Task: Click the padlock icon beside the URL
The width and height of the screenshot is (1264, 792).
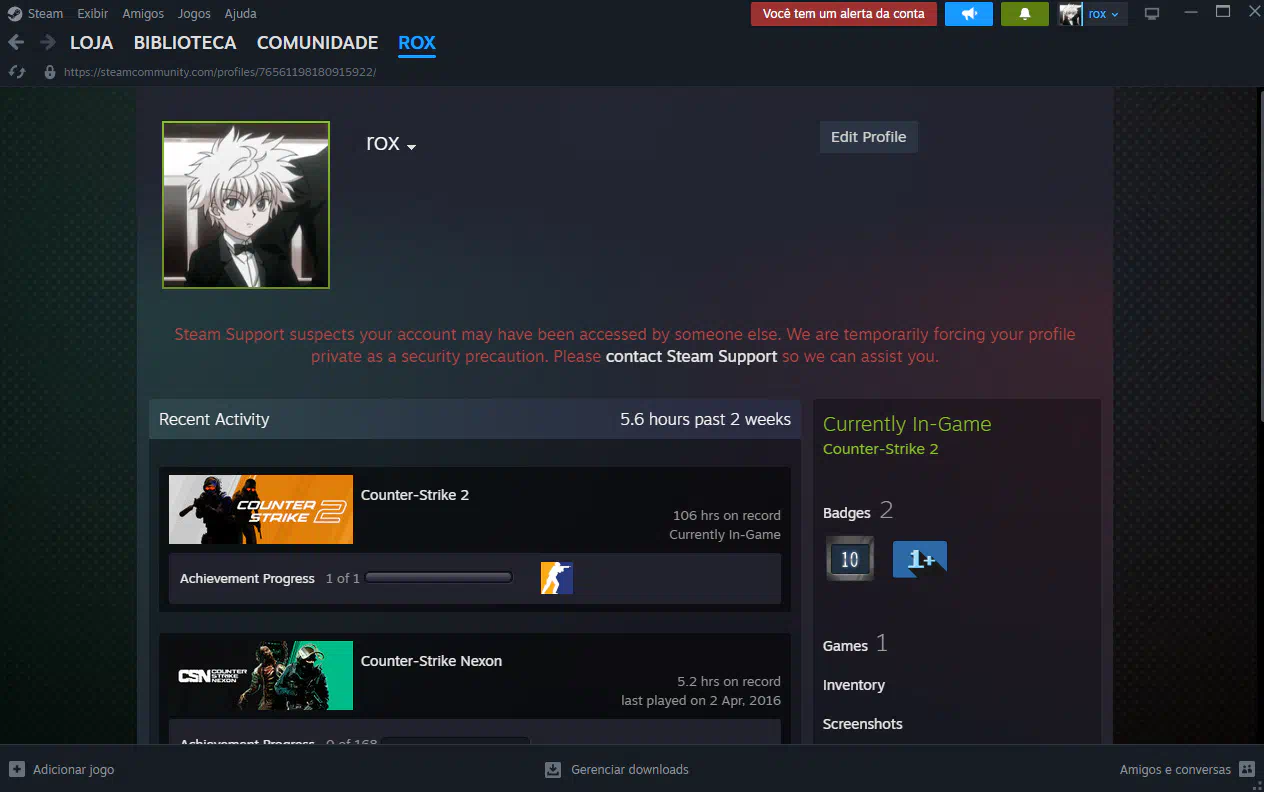Action: [49, 72]
